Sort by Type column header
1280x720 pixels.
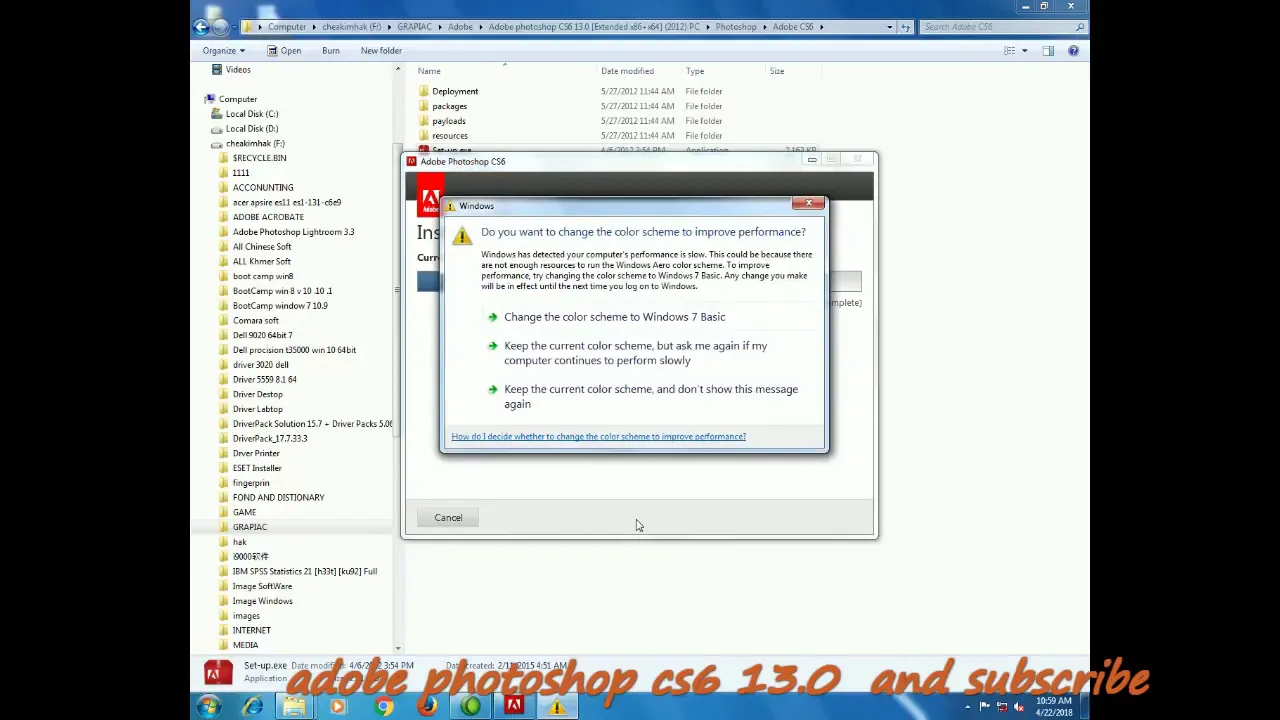695,71
